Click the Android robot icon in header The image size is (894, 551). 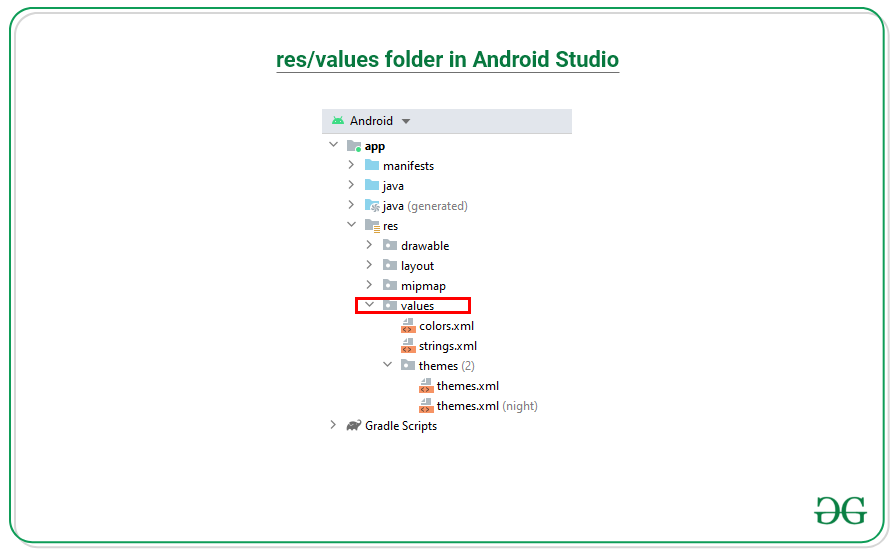click(x=338, y=121)
